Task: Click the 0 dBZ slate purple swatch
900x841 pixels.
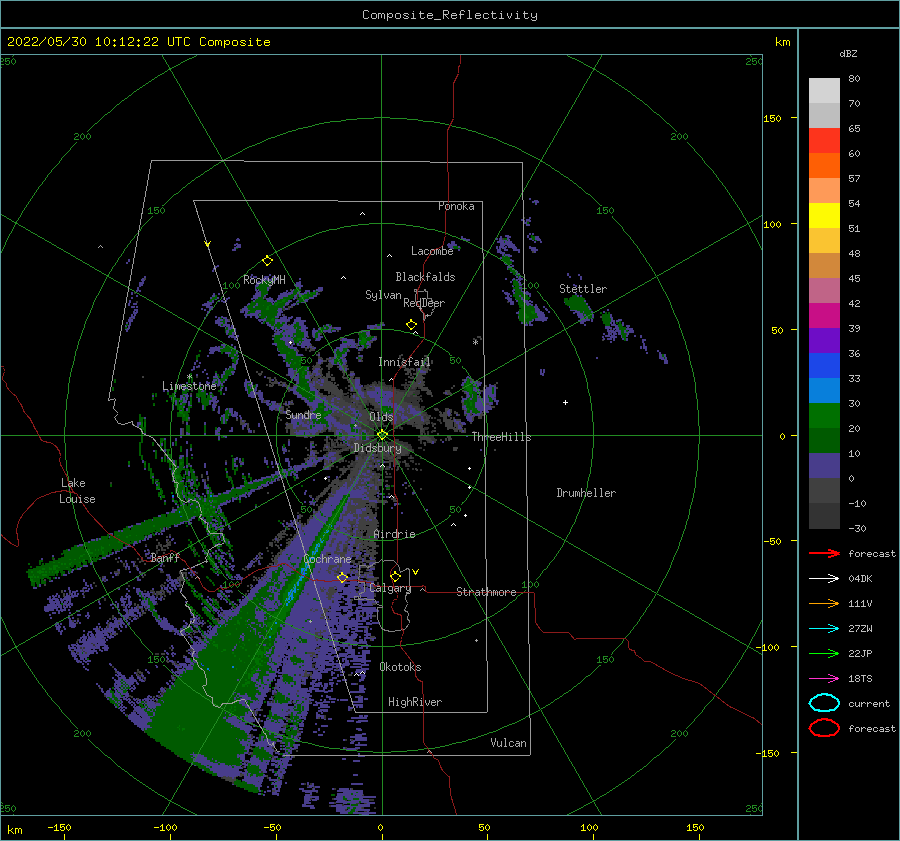Action: 824,466
